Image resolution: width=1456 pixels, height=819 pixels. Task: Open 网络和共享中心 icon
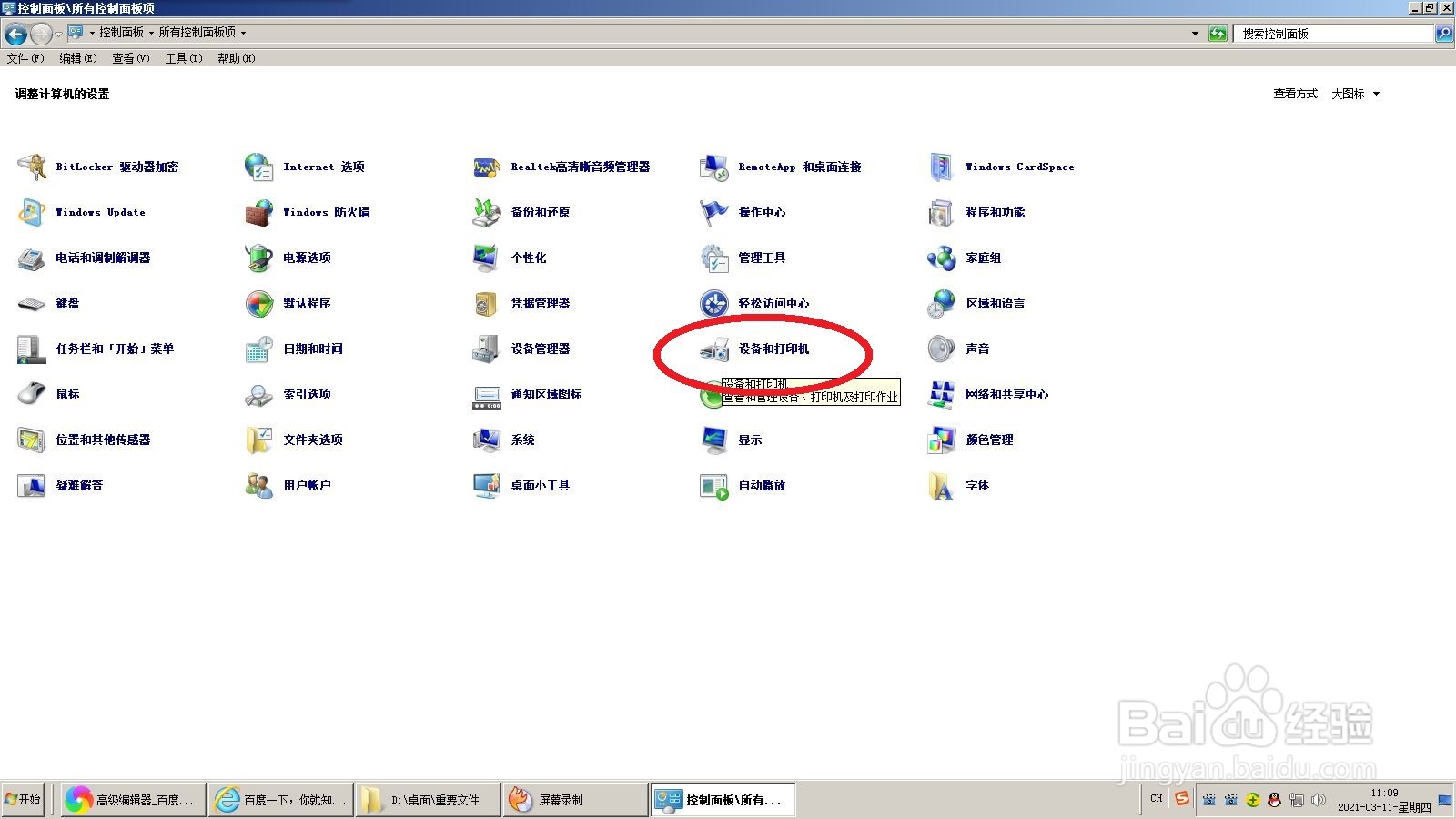tap(942, 394)
